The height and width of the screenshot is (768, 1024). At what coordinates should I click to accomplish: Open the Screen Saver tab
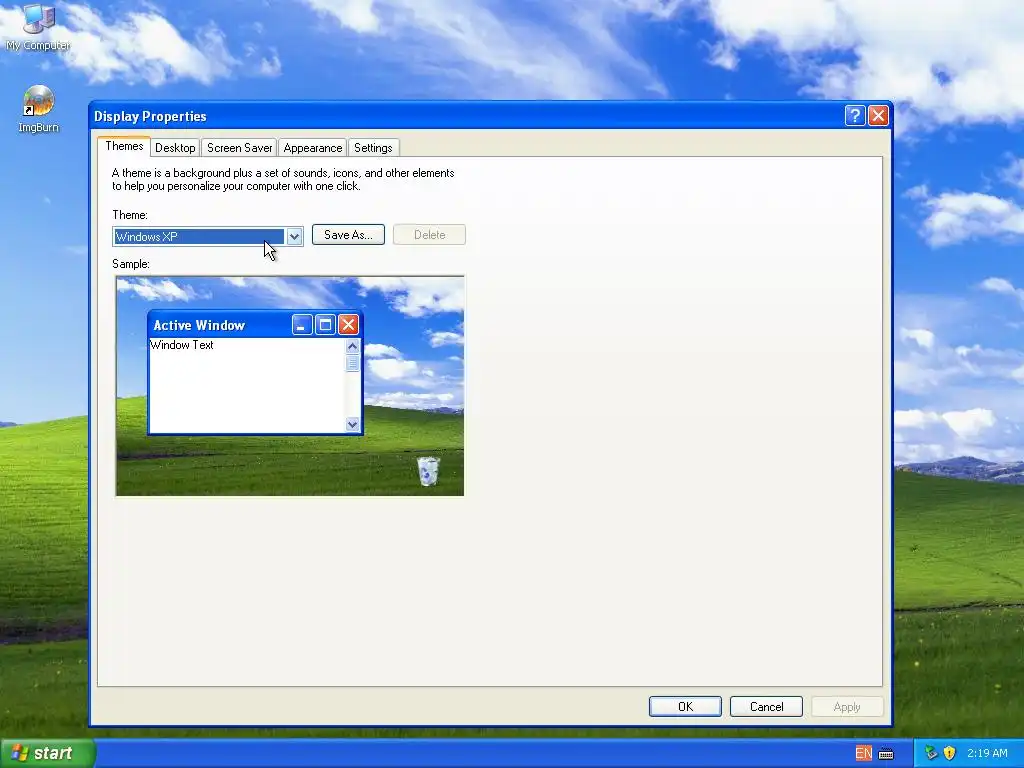[240, 148]
